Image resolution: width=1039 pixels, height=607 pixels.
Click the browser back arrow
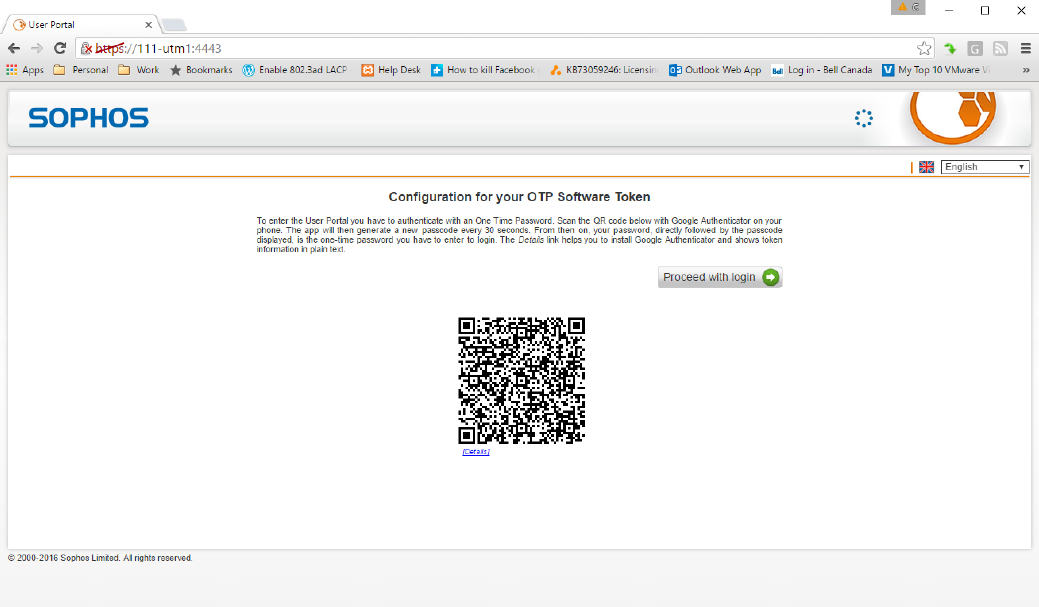pos(14,48)
